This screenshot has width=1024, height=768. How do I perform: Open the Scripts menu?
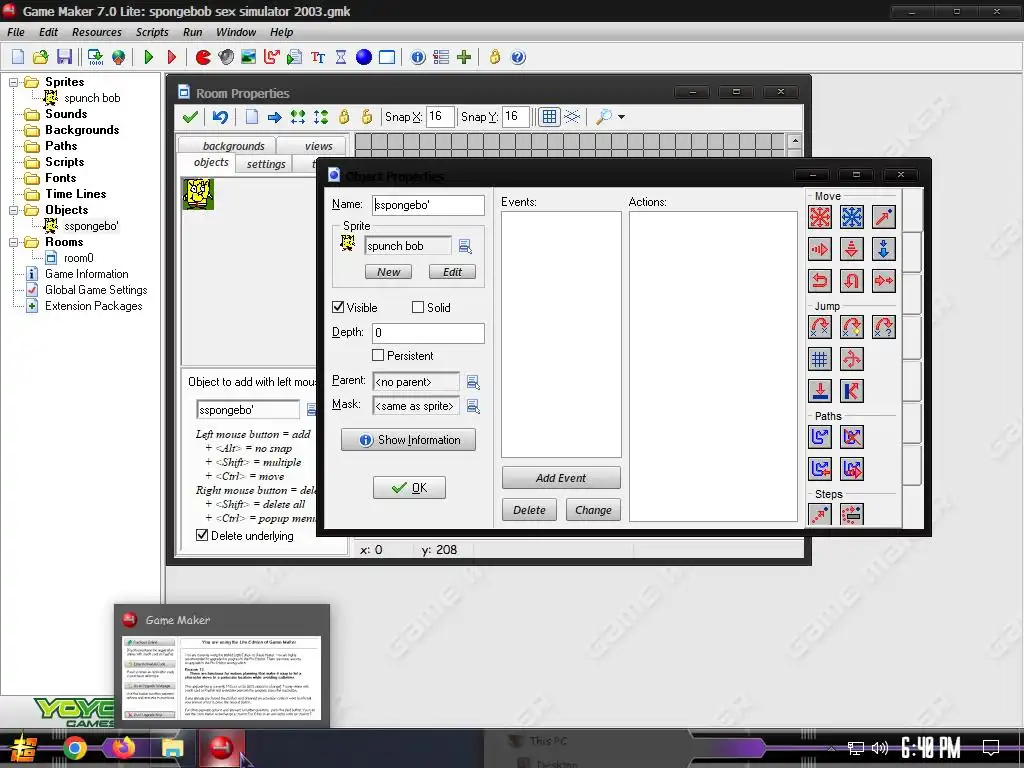152,32
